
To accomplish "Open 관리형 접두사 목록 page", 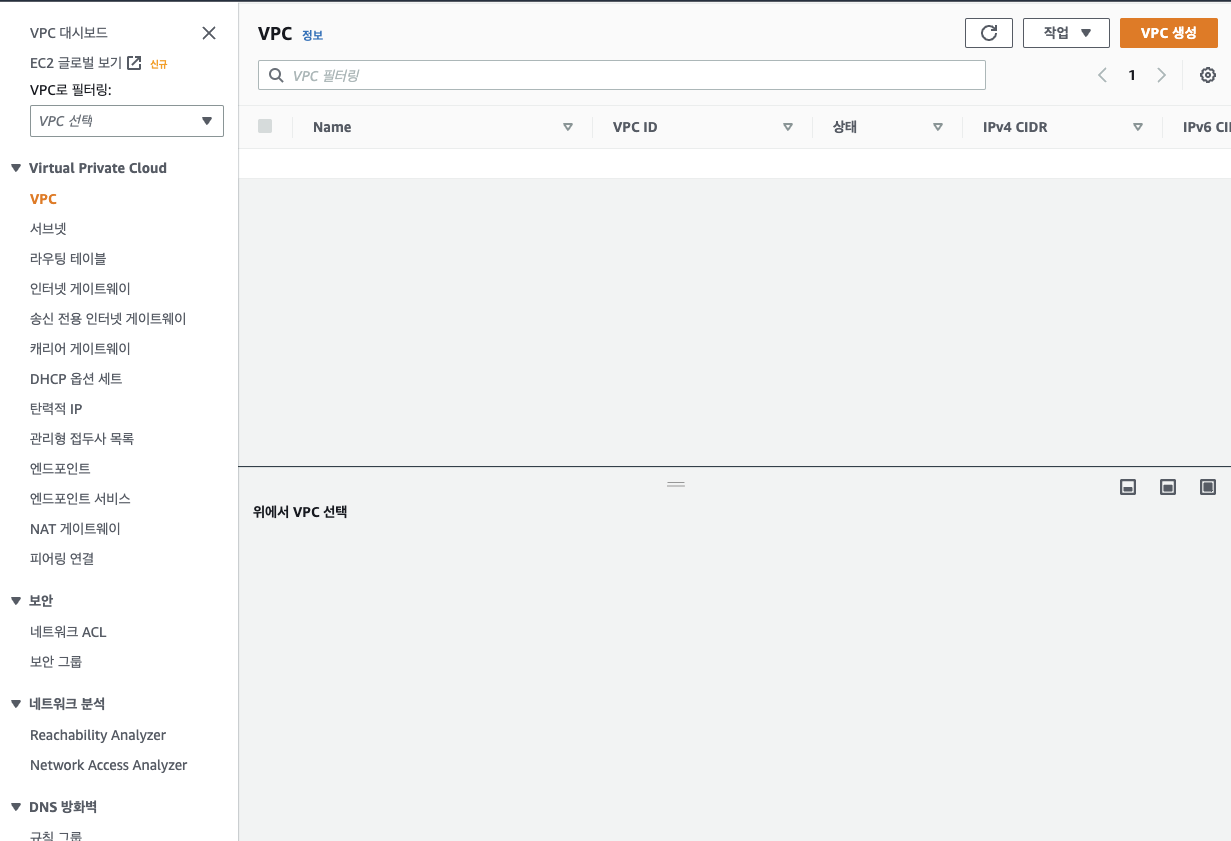I will (82, 439).
